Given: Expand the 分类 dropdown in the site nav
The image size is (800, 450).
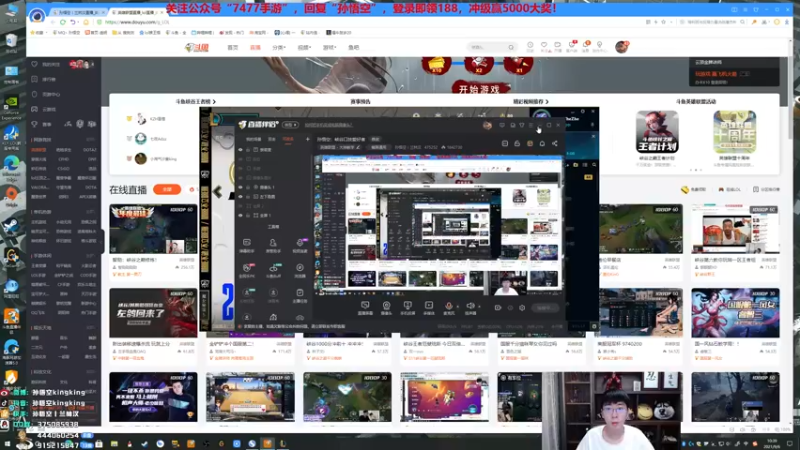Looking at the screenshot, I should (279, 47).
